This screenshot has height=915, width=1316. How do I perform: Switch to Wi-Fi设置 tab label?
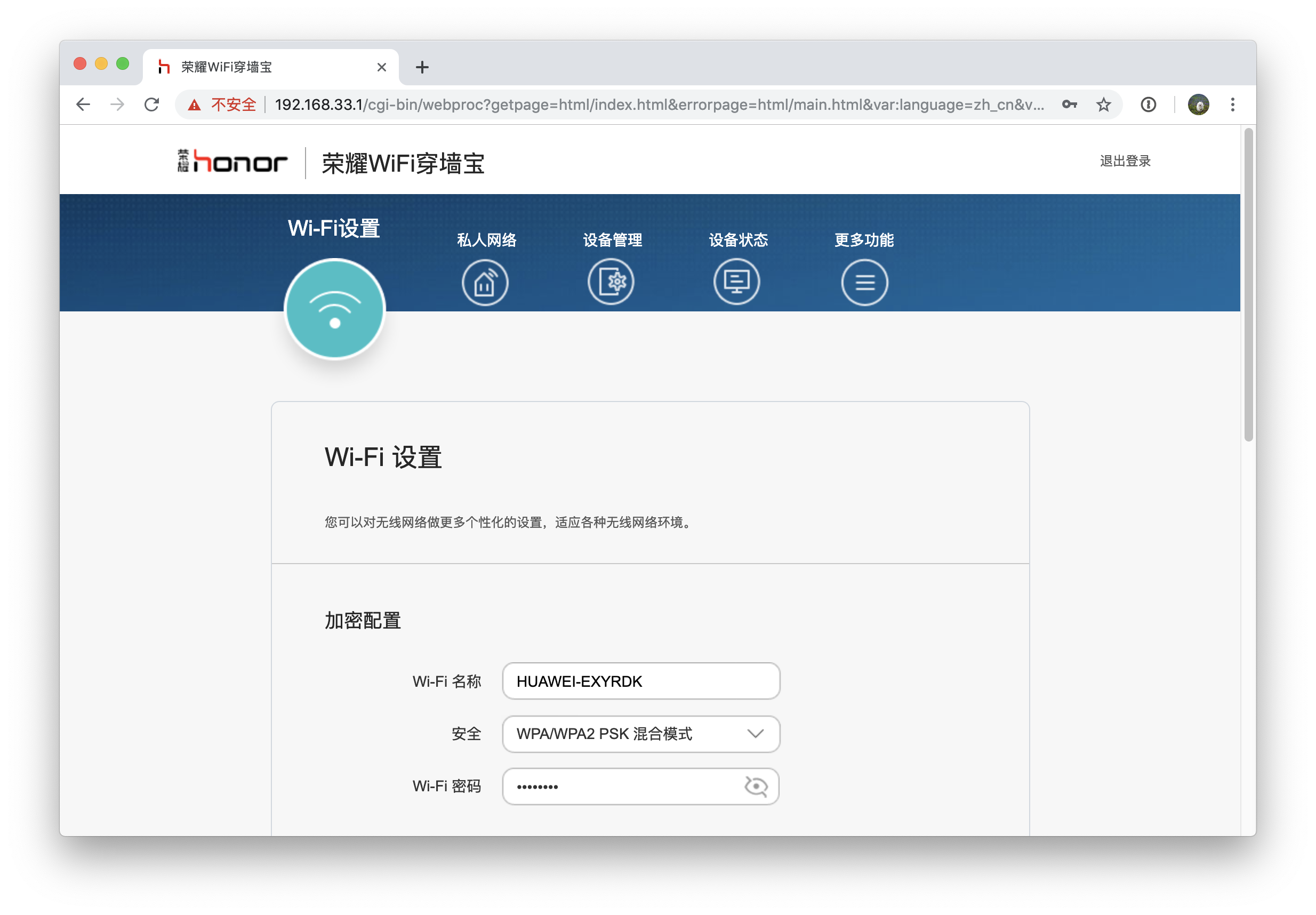pyautogui.click(x=334, y=228)
